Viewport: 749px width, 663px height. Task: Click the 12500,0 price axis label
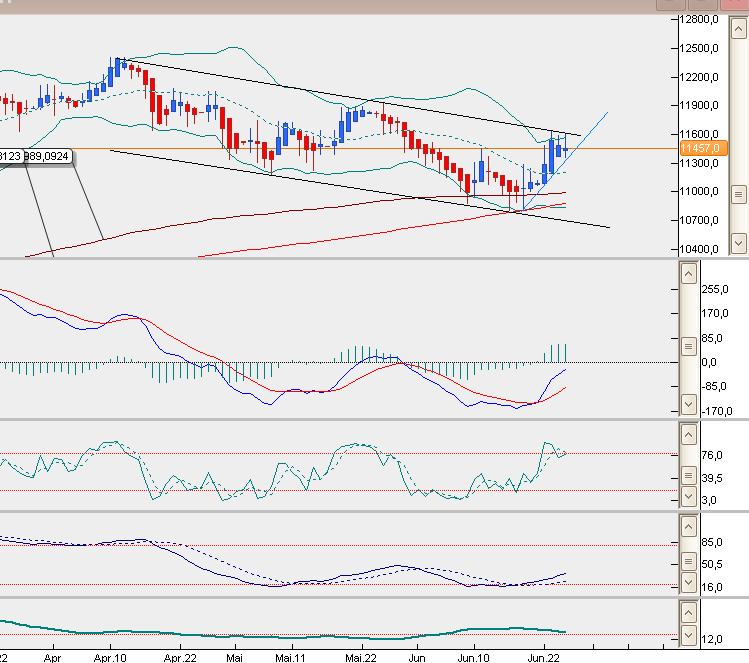[x=699, y=48]
